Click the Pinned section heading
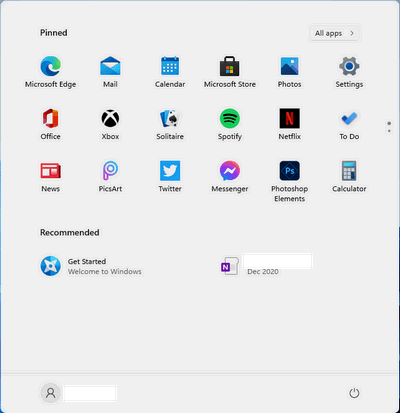400x413 pixels. coord(54,33)
